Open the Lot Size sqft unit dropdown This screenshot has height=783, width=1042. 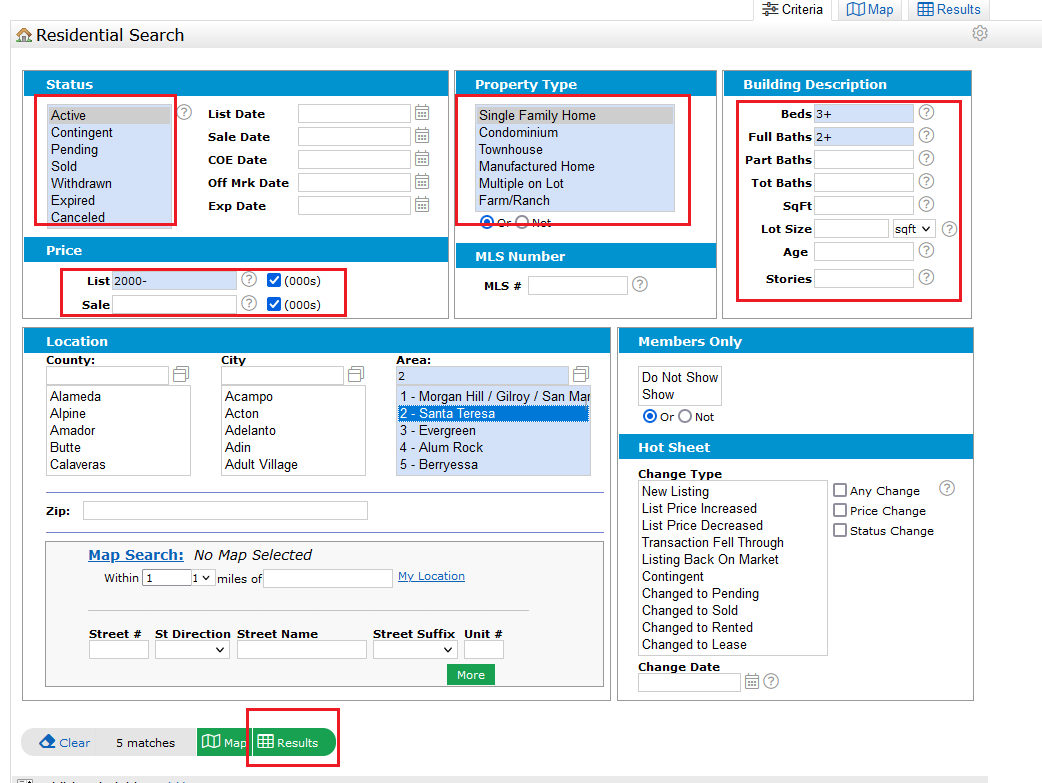coord(914,229)
